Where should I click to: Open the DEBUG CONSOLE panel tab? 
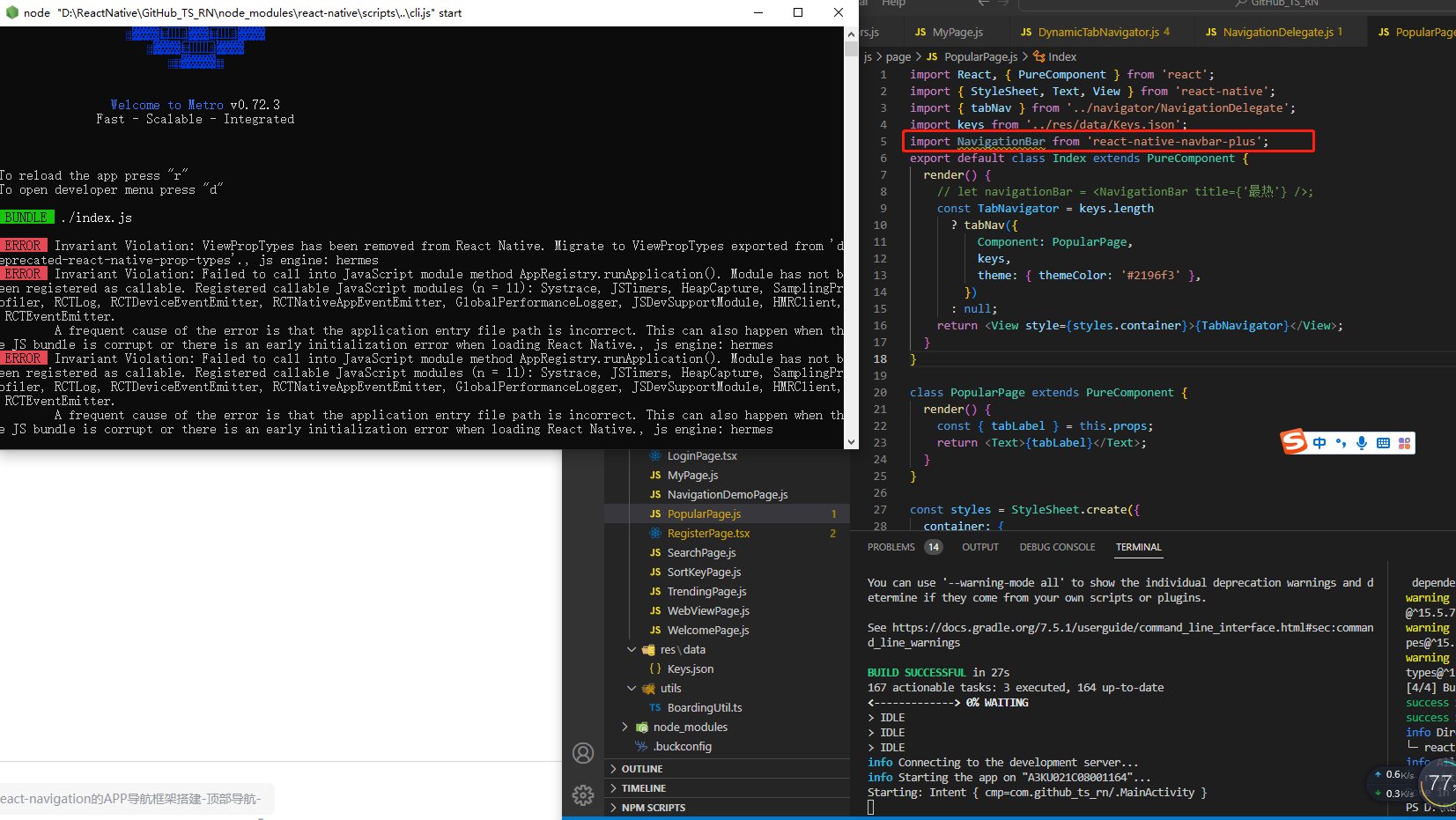[x=1057, y=547]
